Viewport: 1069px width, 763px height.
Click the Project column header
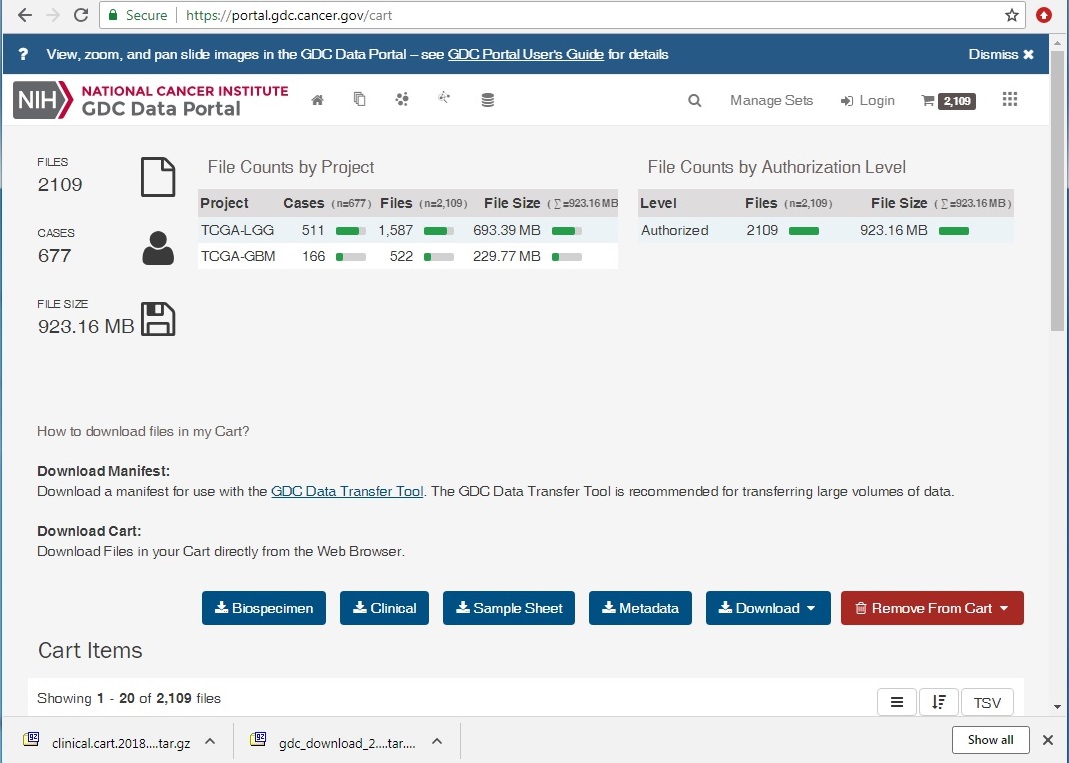224,203
